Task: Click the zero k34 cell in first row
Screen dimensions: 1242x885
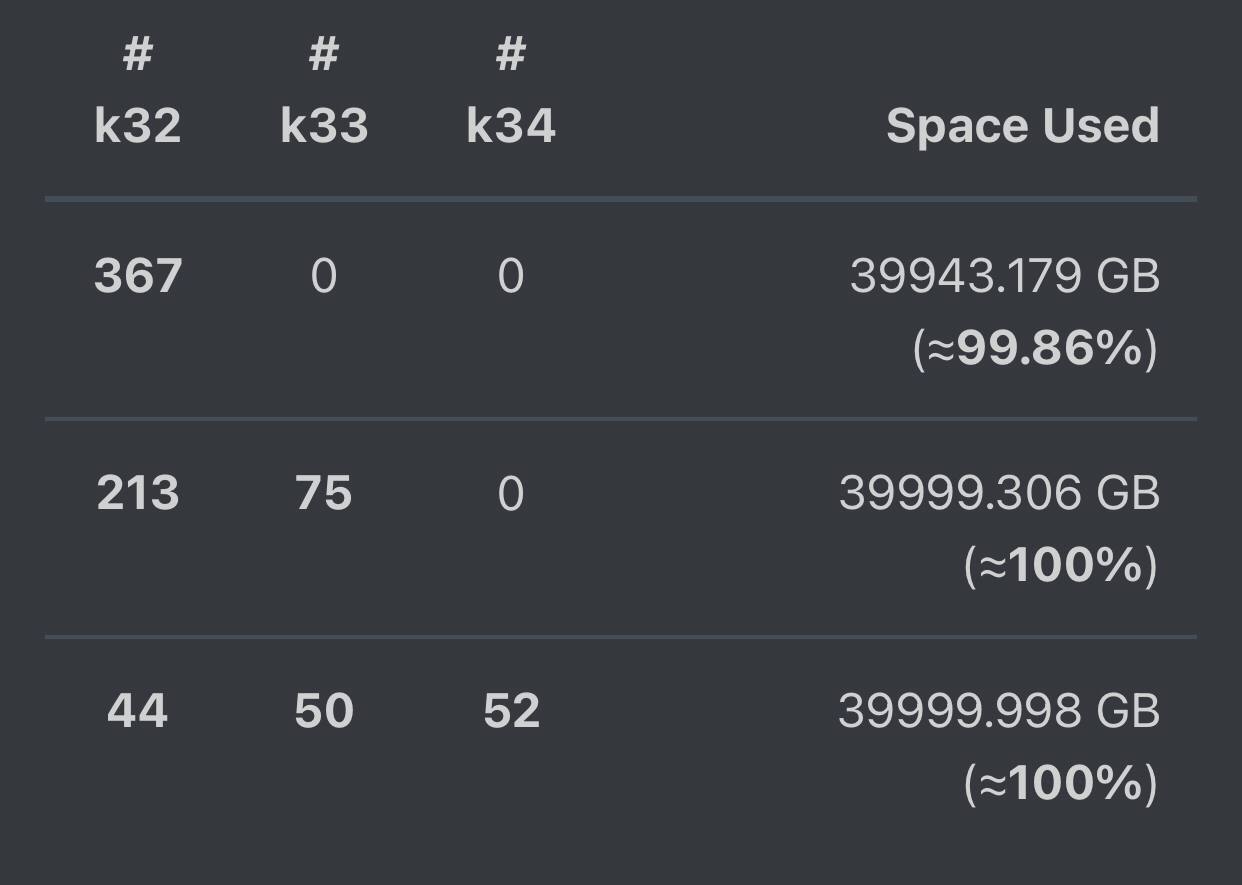Action: (x=511, y=276)
